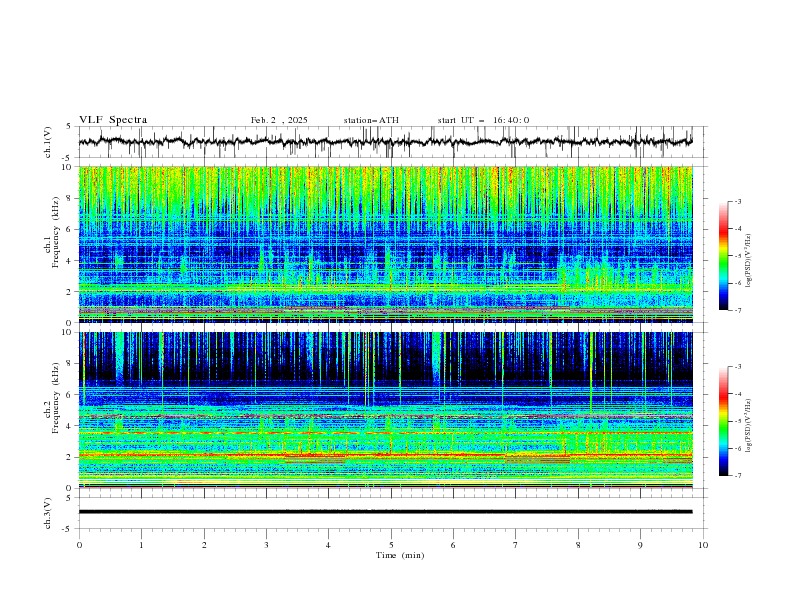Image resolution: width=792 pixels, height=612 pixels.
Task: Click the "-3" tick on ch.1 colorbar
Action: click(x=738, y=201)
